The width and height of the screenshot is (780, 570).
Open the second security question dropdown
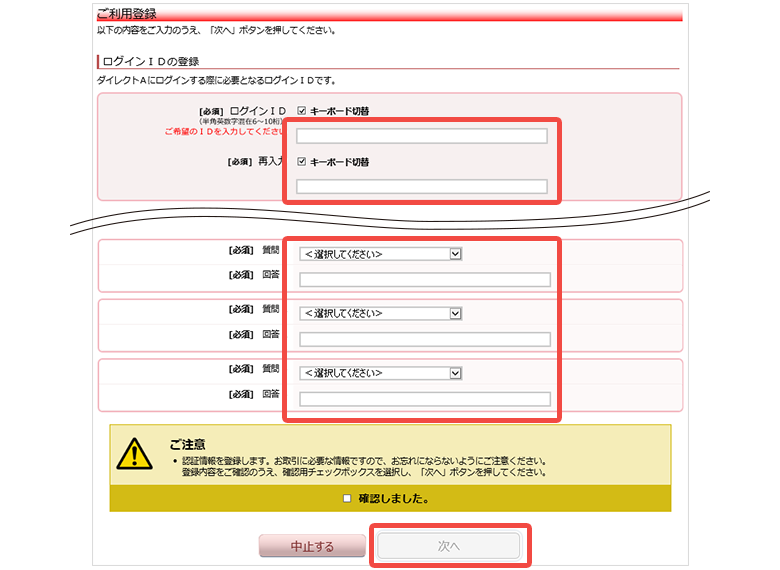(381, 313)
